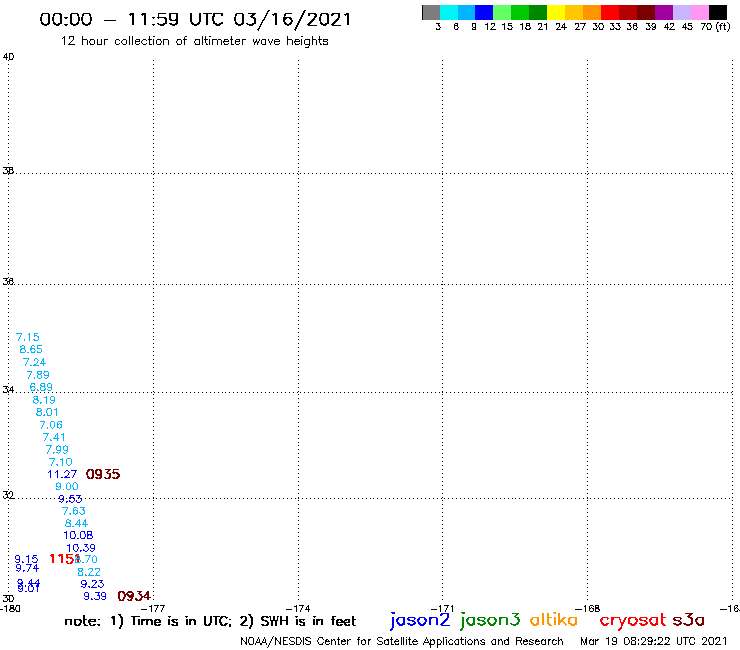Click the -168 longitude axis label
Screen dimensions: 740x650
pyautogui.click(x=588, y=609)
